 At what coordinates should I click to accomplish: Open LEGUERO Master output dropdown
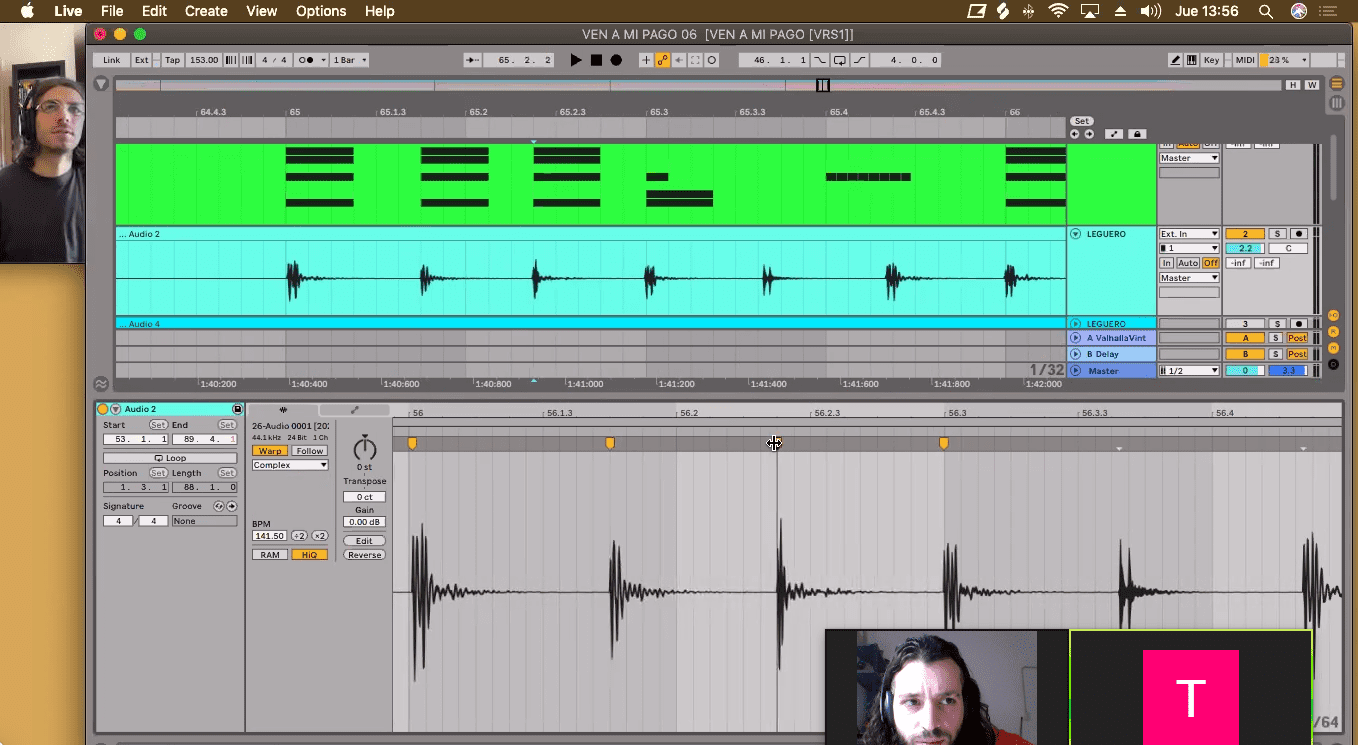pyautogui.click(x=1189, y=278)
